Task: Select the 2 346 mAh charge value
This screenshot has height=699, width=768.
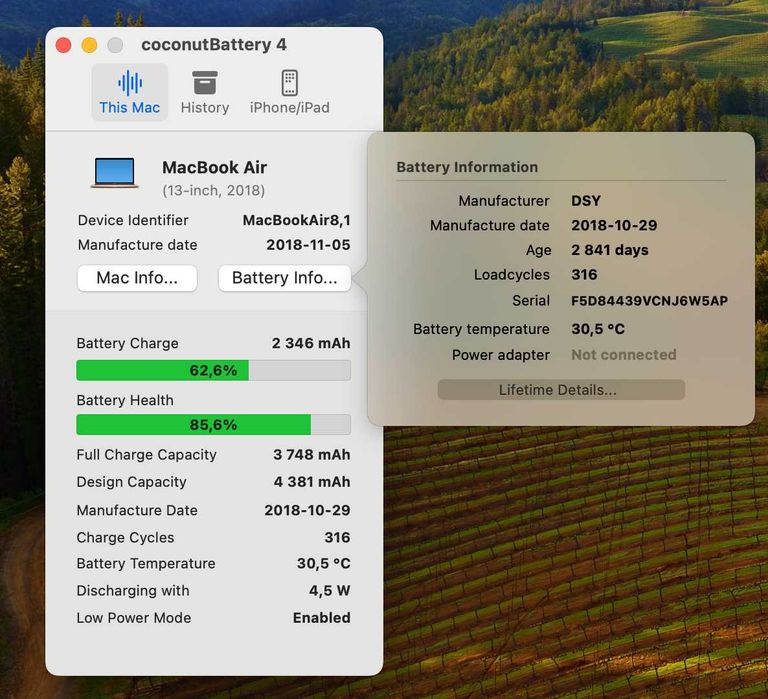Action: point(311,343)
